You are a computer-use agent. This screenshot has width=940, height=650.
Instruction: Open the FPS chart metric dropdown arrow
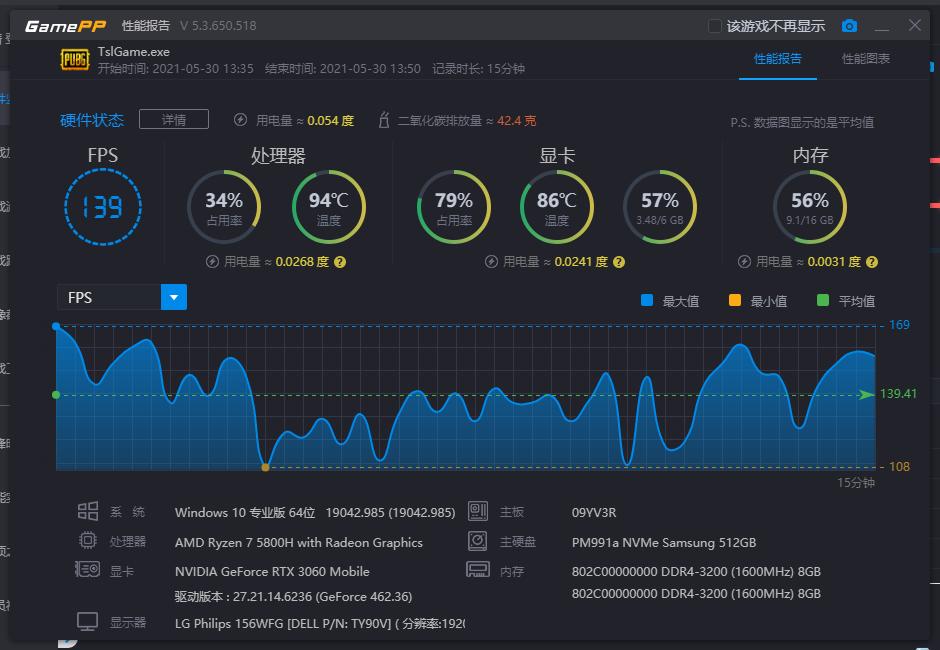point(174,297)
